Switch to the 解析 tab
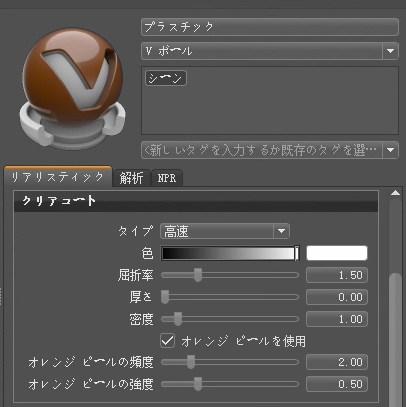The image size is (406, 407). click(x=131, y=178)
